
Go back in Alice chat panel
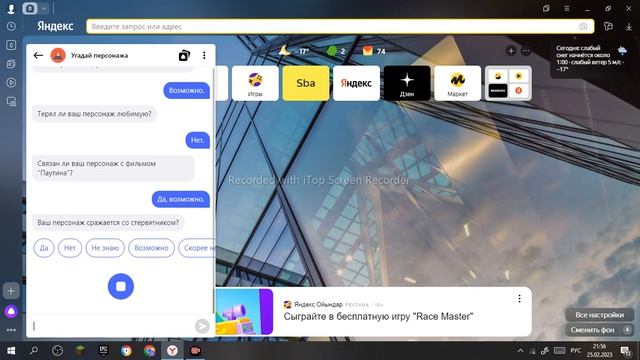point(38,55)
